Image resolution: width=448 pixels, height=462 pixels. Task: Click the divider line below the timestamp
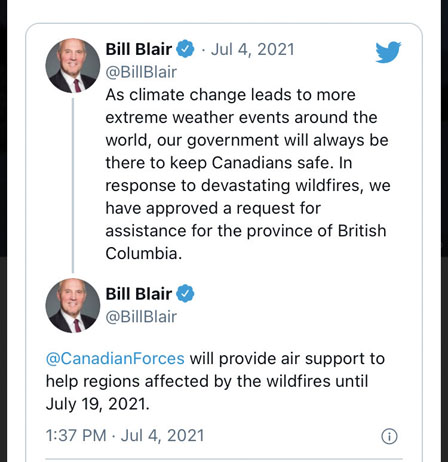pos(224,459)
